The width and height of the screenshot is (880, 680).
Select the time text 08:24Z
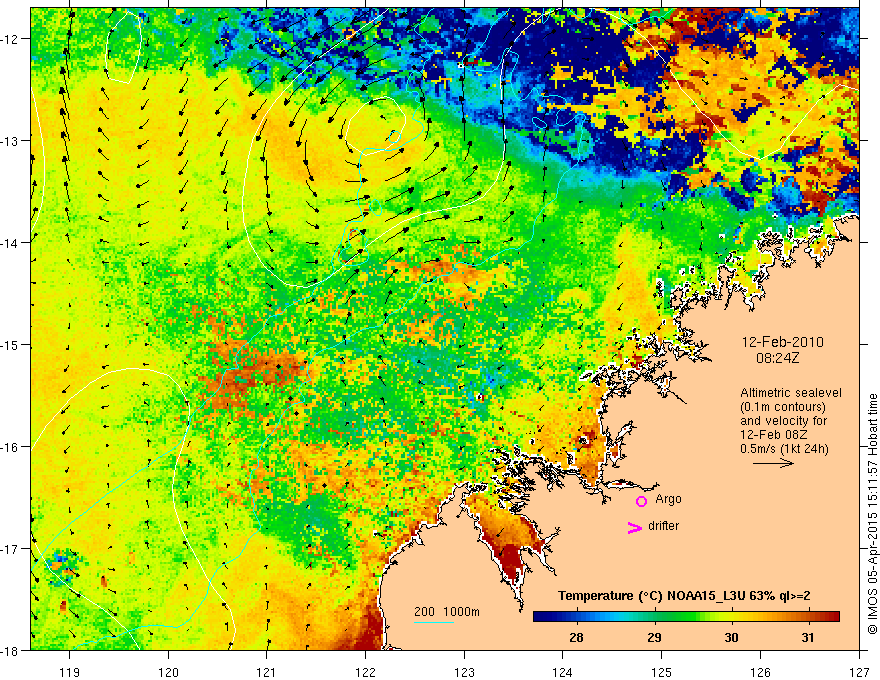pyautogui.click(x=777, y=358)
